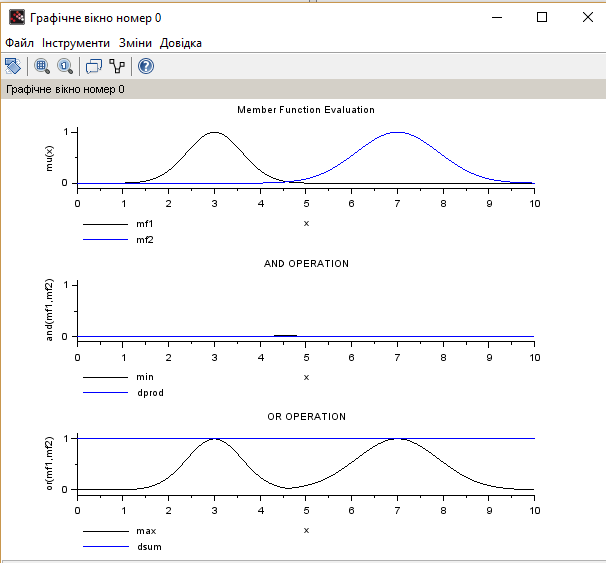The height and width of the screenshot is (563, 606).
Task: Click the 'Графічне вікно номер 0' info bar
Action: pos(303,89)
